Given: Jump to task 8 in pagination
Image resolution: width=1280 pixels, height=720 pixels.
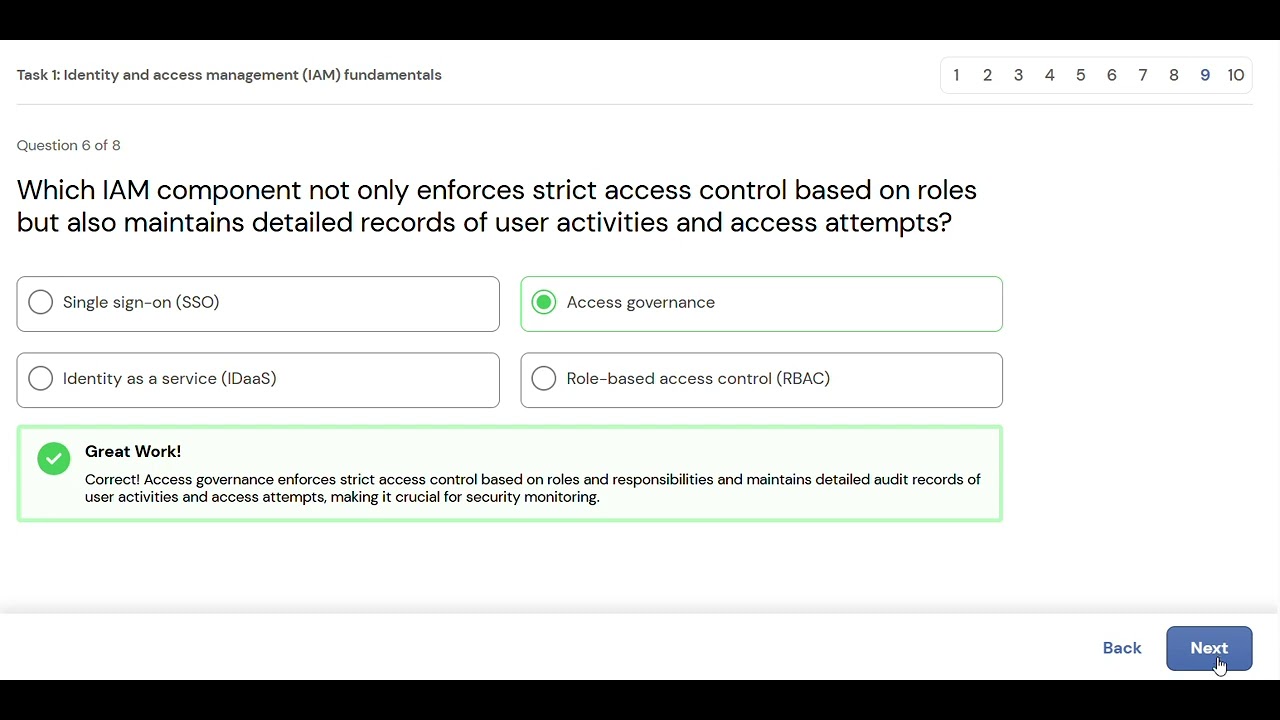Looking at the screenshot, I should click(1173, 75).
